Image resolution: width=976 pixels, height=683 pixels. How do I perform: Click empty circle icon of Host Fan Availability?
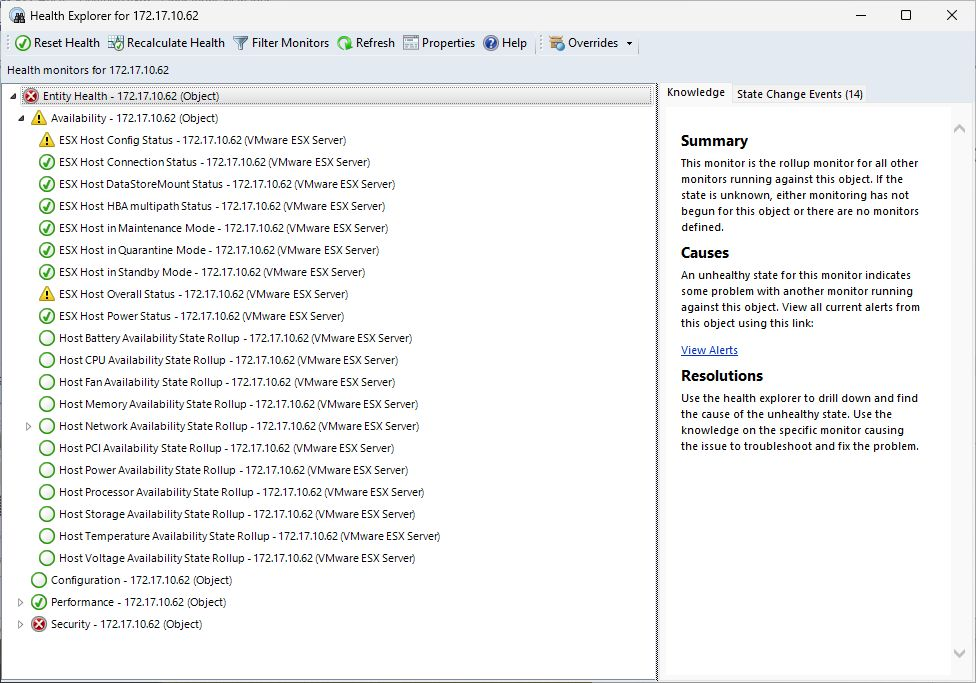pyautogui.click(x=47, y=382)
